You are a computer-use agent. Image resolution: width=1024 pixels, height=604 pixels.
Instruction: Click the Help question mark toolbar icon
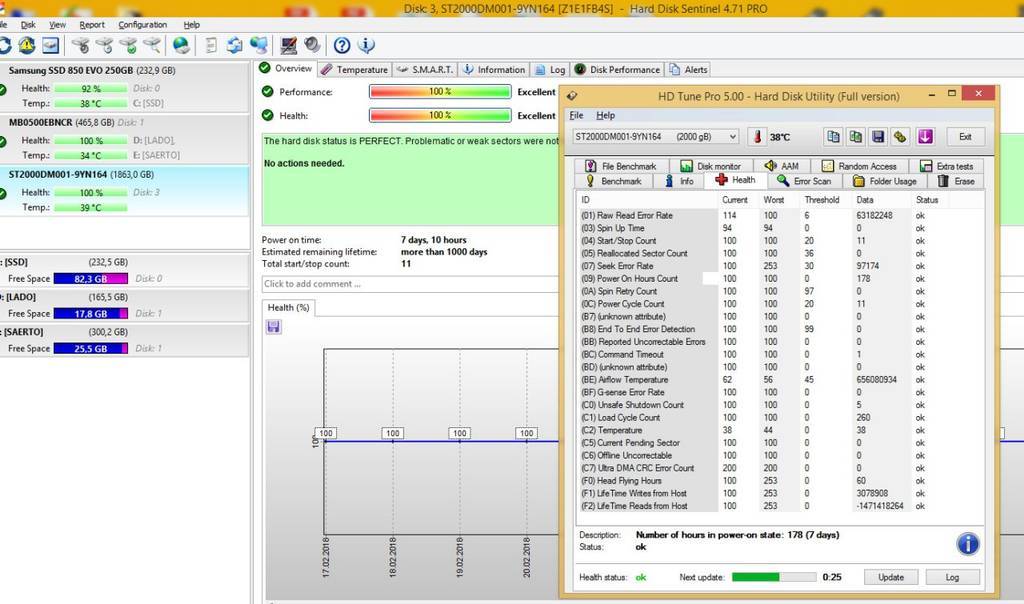[x=342, y=45]
